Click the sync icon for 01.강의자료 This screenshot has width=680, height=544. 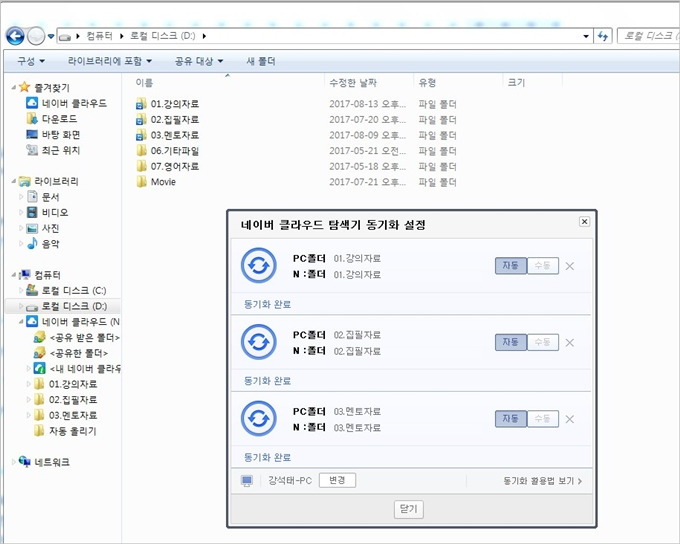[259, 265]
